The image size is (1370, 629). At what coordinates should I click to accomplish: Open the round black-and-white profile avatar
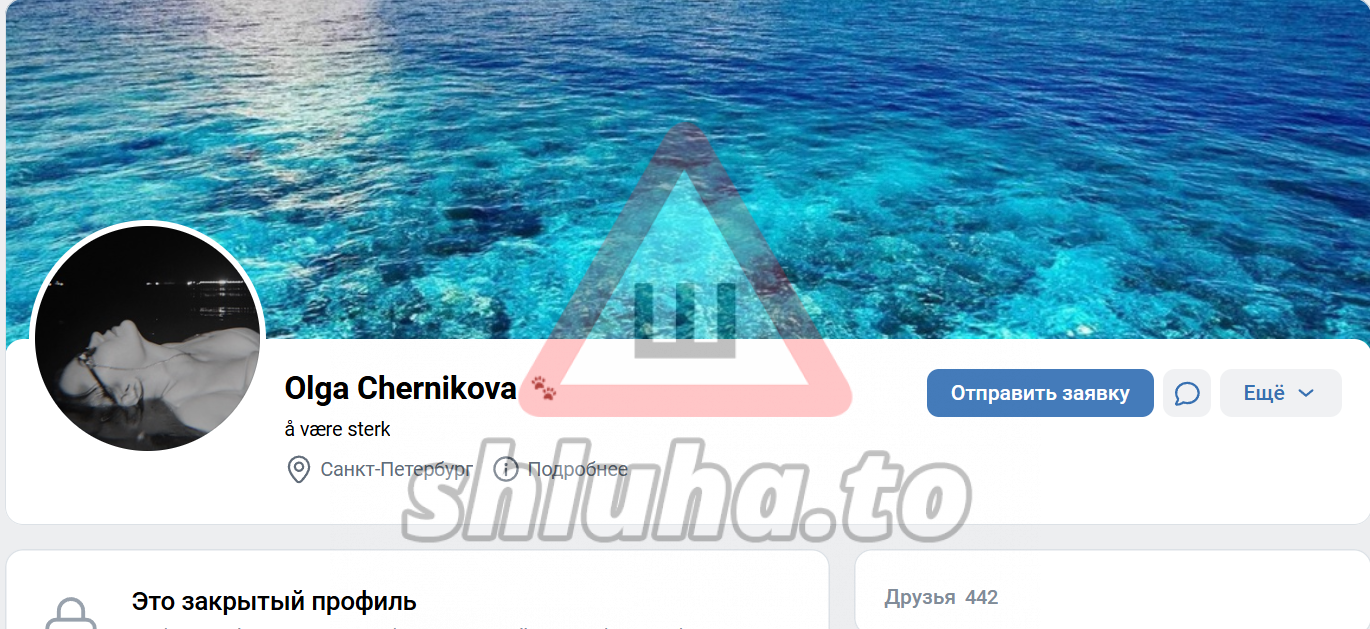point(148,338)
